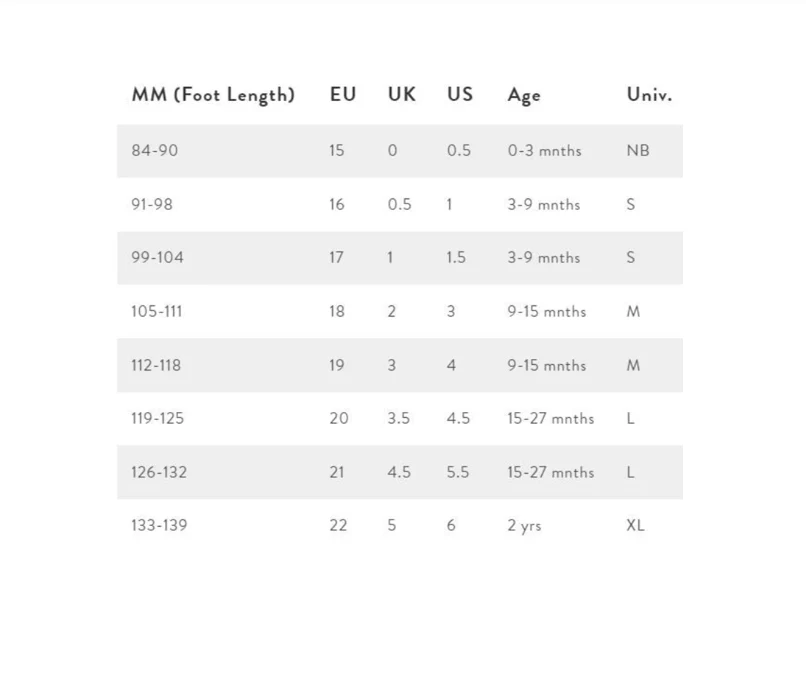Screen dimensions: 806x696
Task: Click the NB universal size cell
Action: tap(638, 150)
